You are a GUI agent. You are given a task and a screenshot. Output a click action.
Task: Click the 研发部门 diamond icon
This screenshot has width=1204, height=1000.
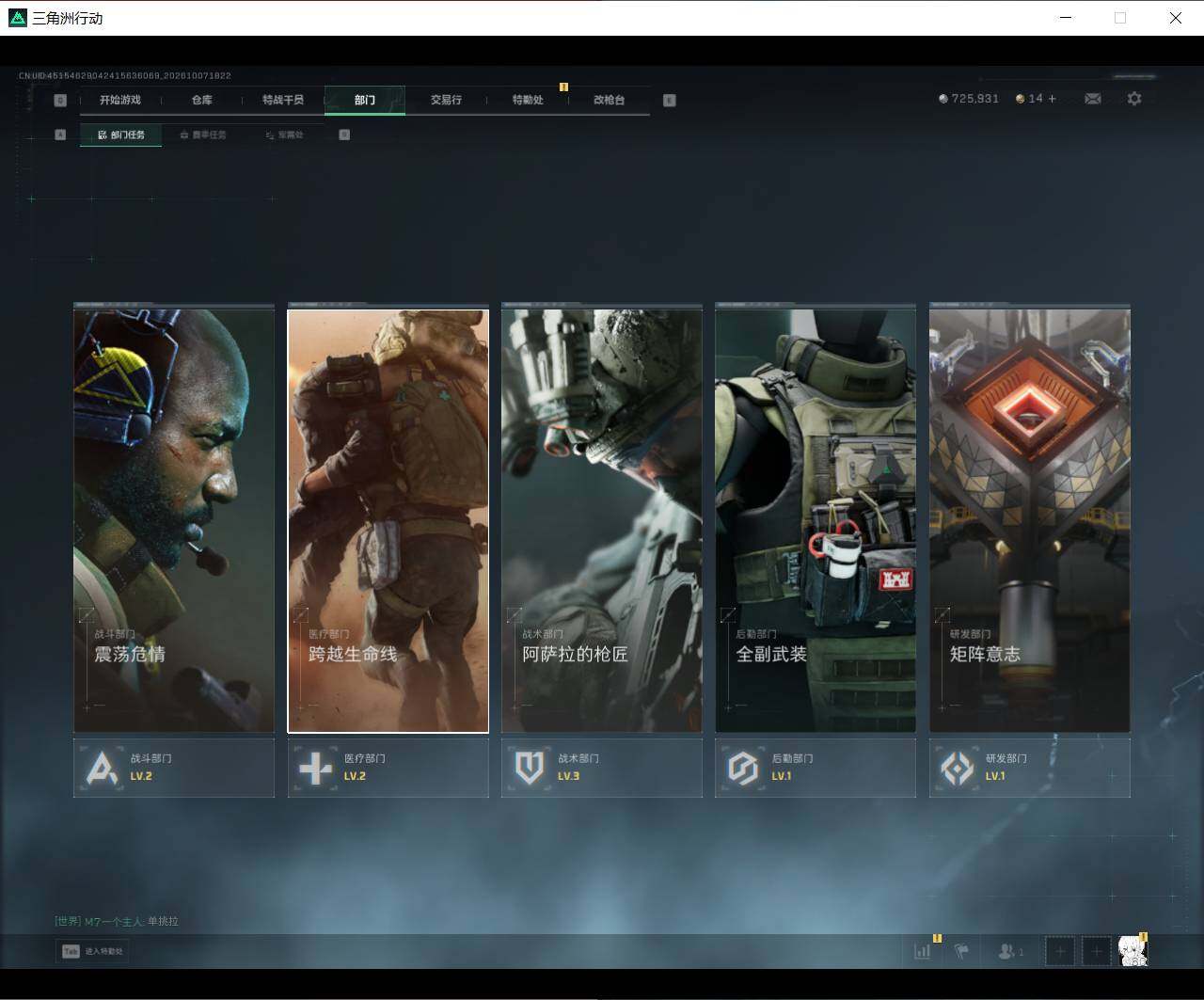point(958,769)
